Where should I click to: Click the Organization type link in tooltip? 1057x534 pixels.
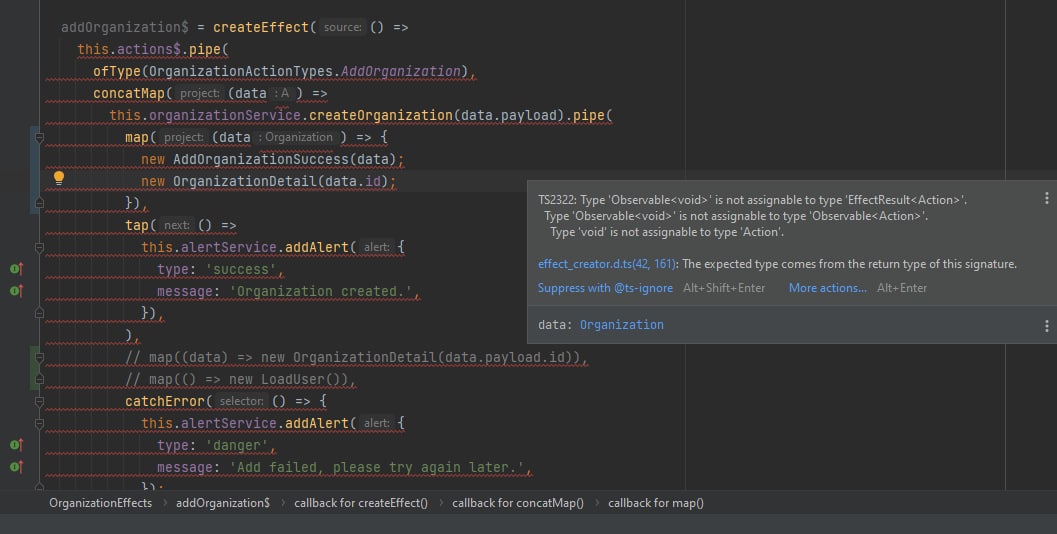point(622,325)
